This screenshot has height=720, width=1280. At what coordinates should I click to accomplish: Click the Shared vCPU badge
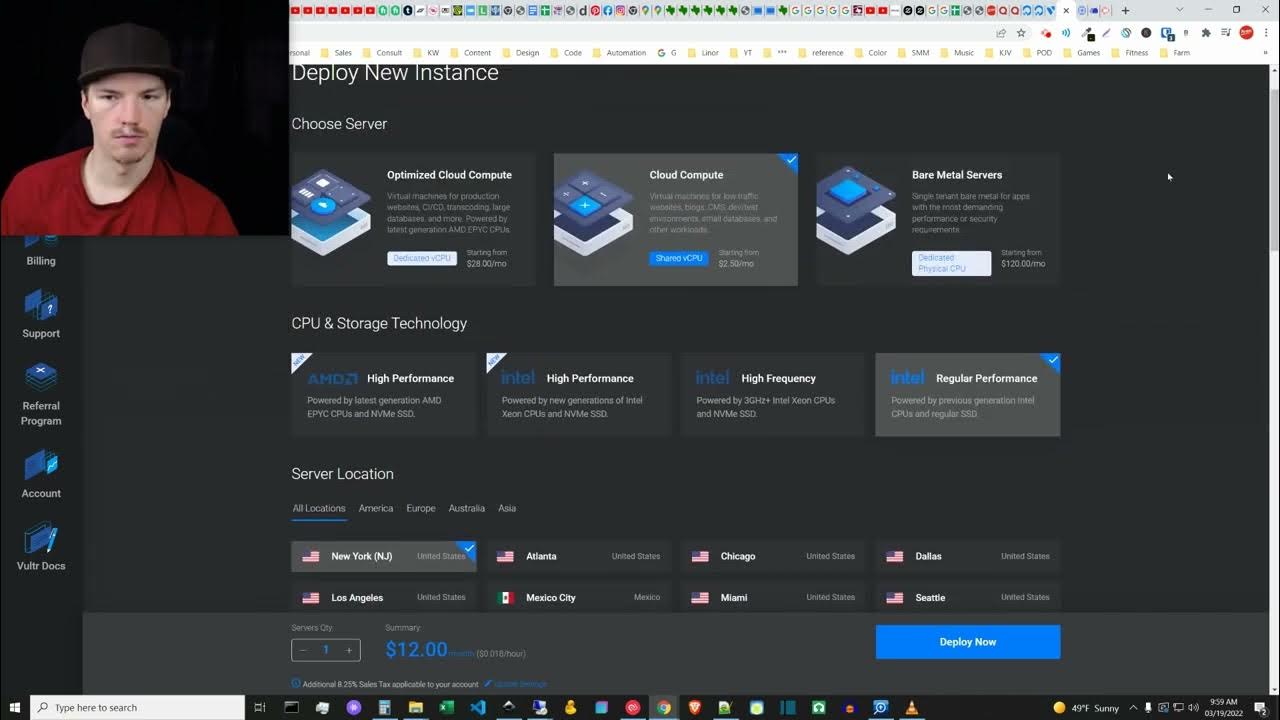pos(679,258)
